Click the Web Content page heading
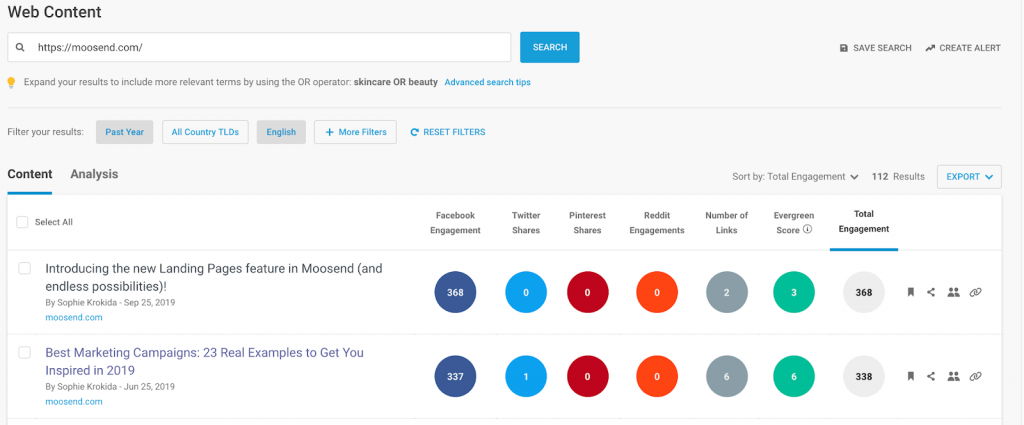 click(54, 12)
